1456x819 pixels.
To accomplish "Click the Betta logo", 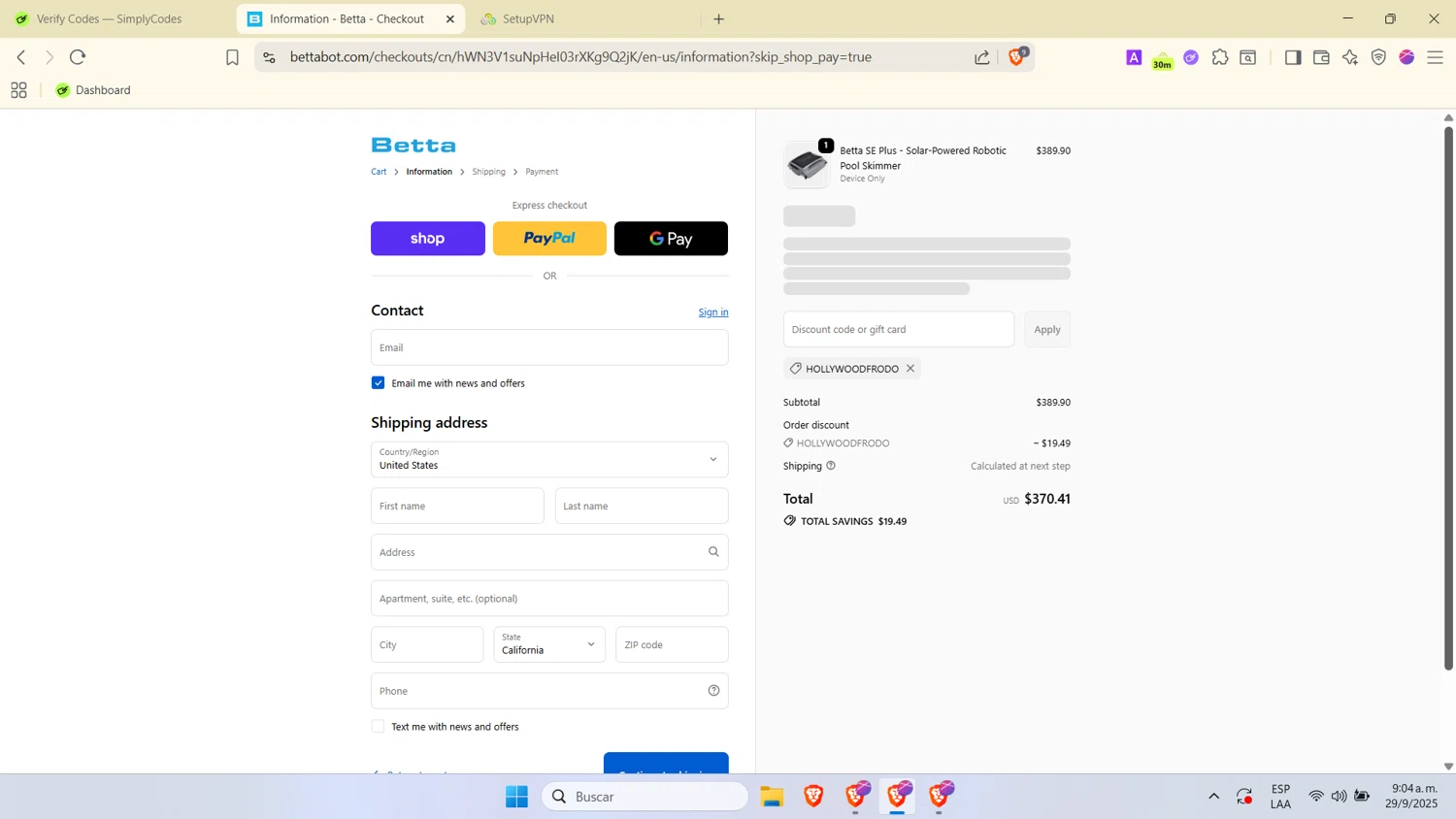I will click(414, 146).
